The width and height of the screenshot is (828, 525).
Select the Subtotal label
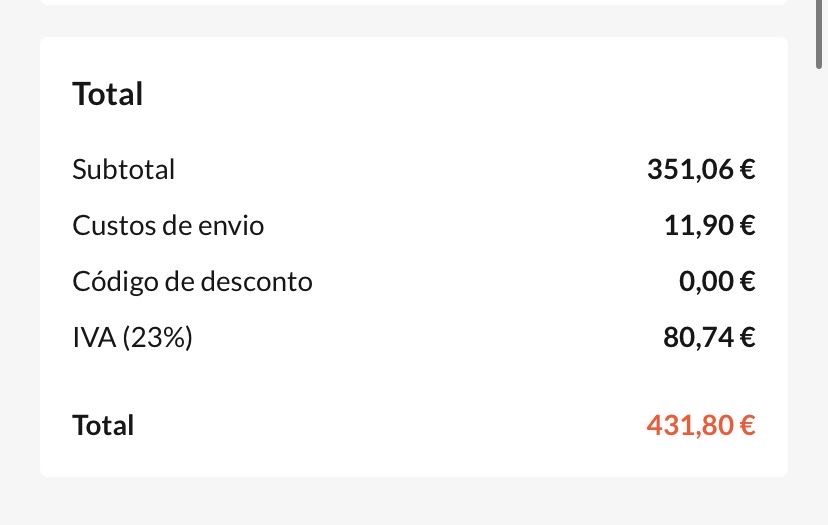tap(123, 170)
